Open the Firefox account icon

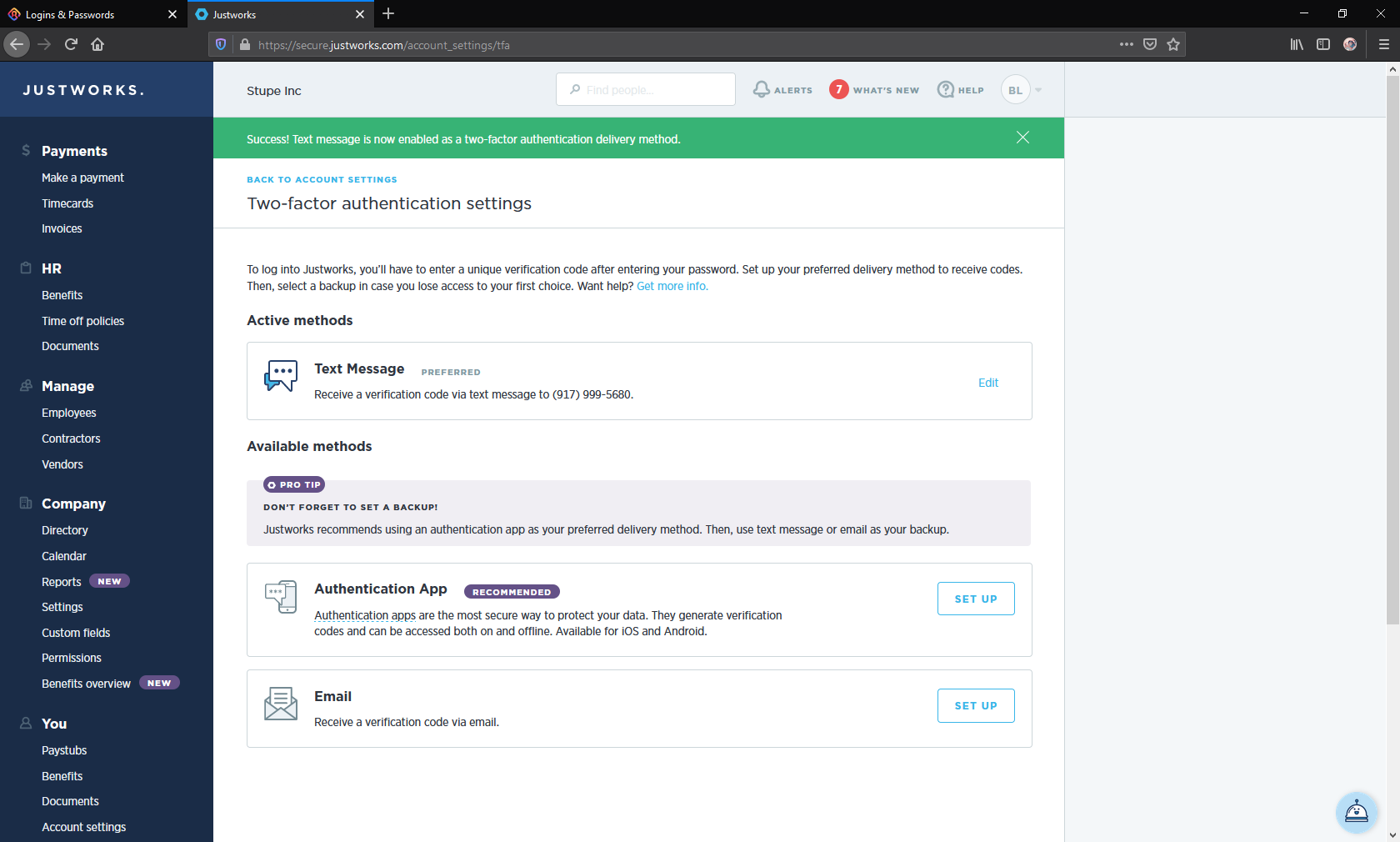pyautogui.click(x=1350, y=44)
